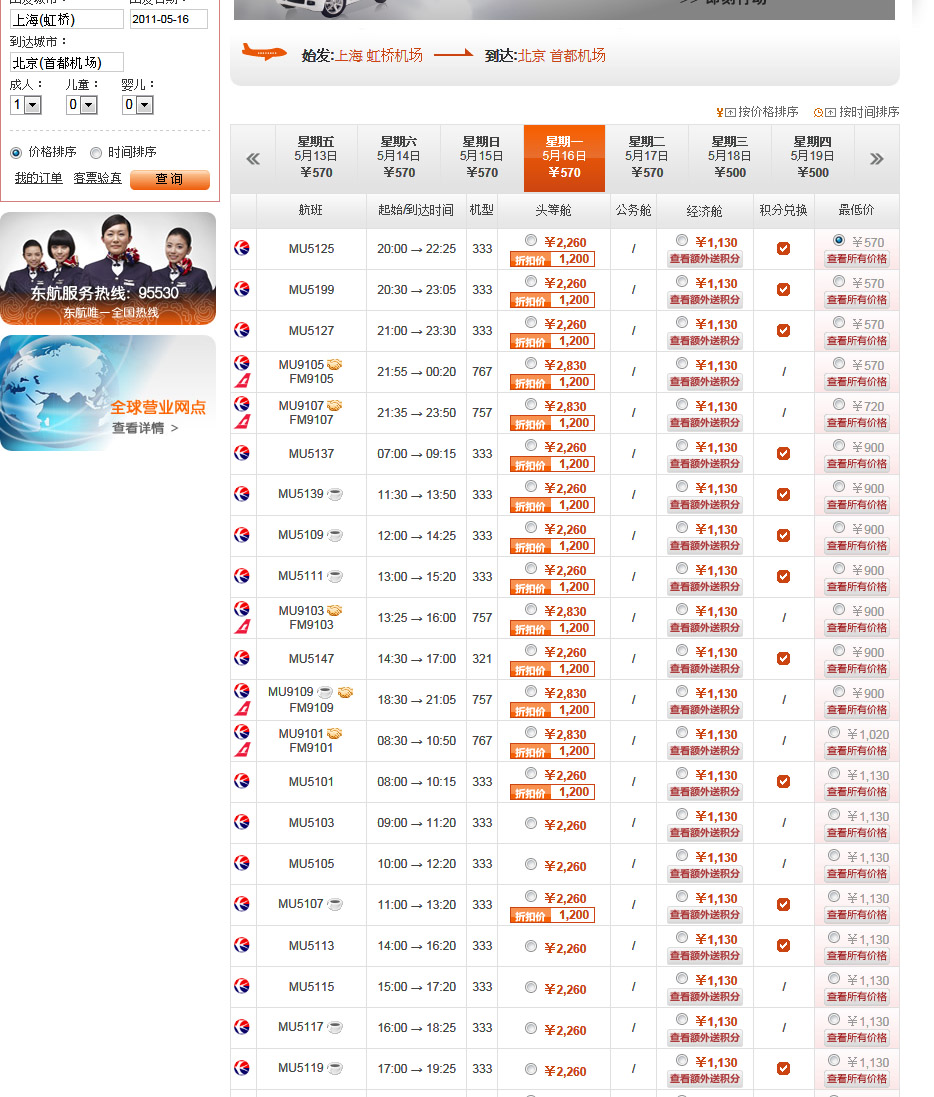
Task: Switch to 星期五 5月13日 date tab
Action: (x=316, y=158)
